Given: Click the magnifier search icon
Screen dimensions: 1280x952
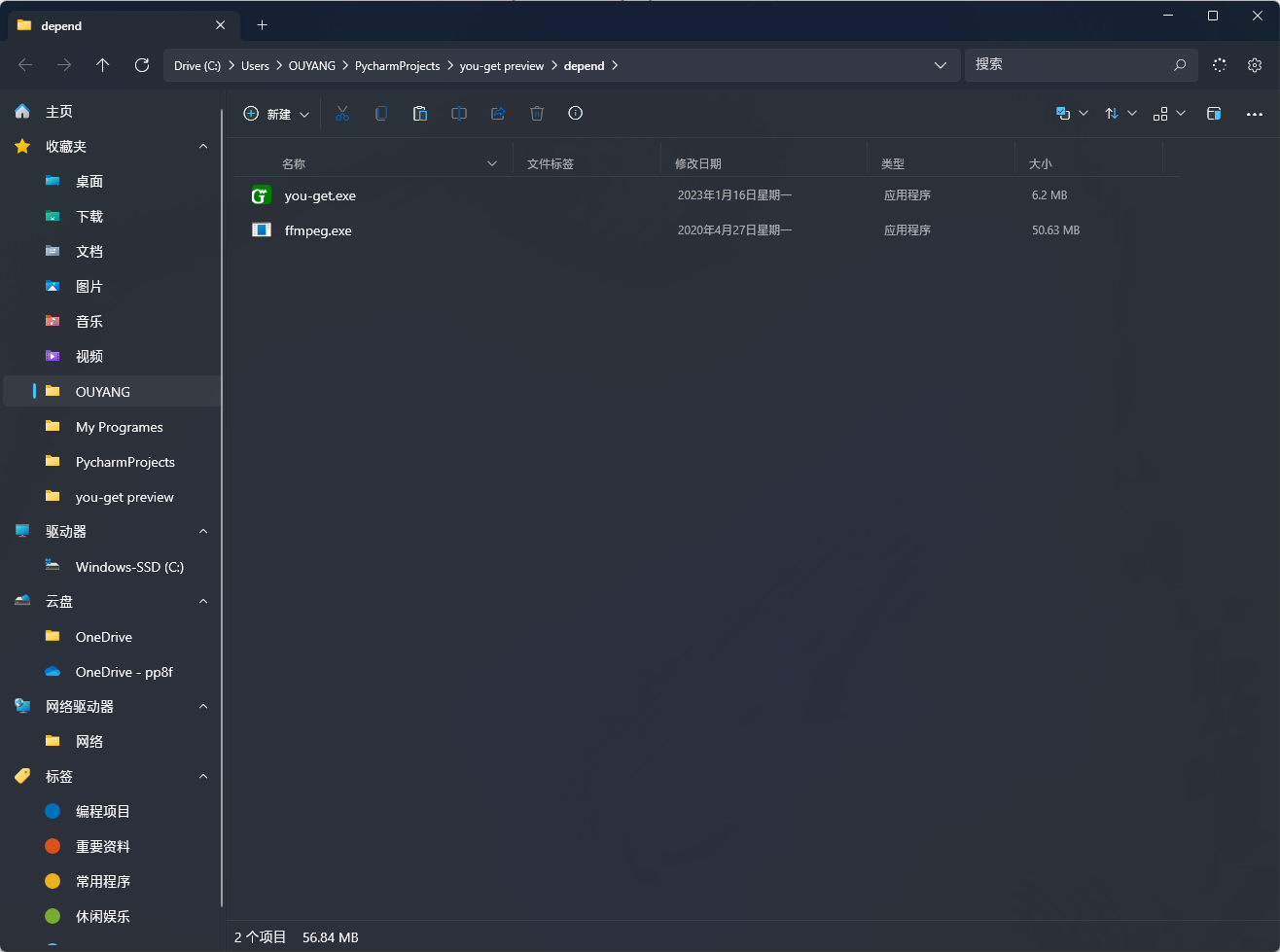Looking at the screenshot, I should pos(1180,65).
